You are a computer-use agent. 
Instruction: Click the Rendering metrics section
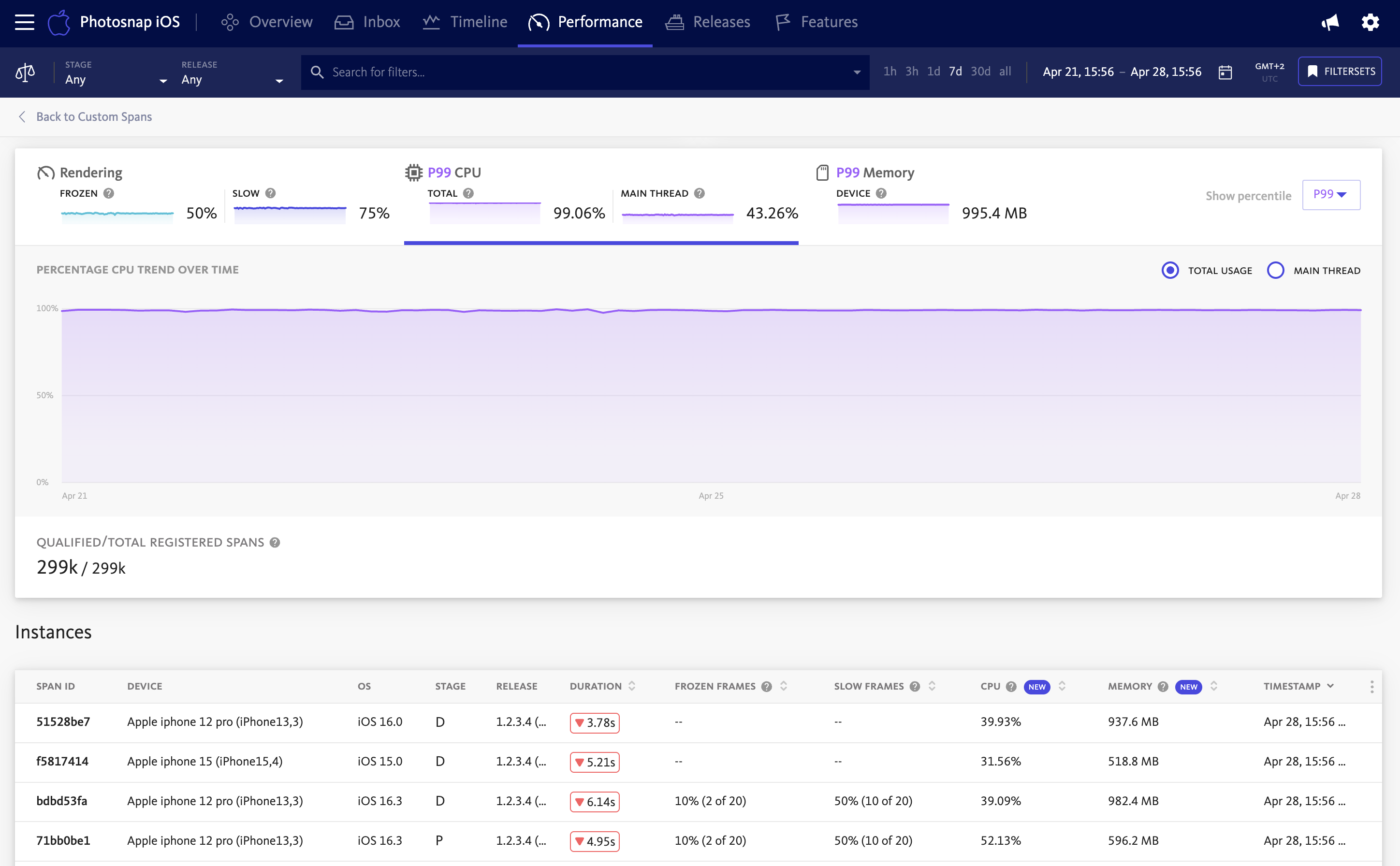[x=213, y=196]
